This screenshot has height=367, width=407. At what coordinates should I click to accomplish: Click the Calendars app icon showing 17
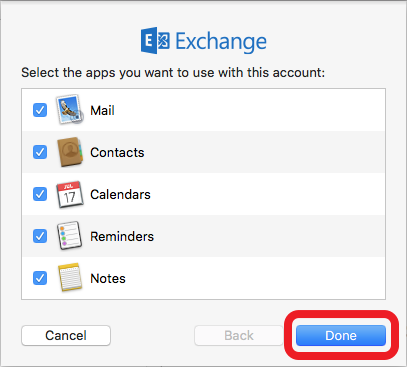click(69, 194)
